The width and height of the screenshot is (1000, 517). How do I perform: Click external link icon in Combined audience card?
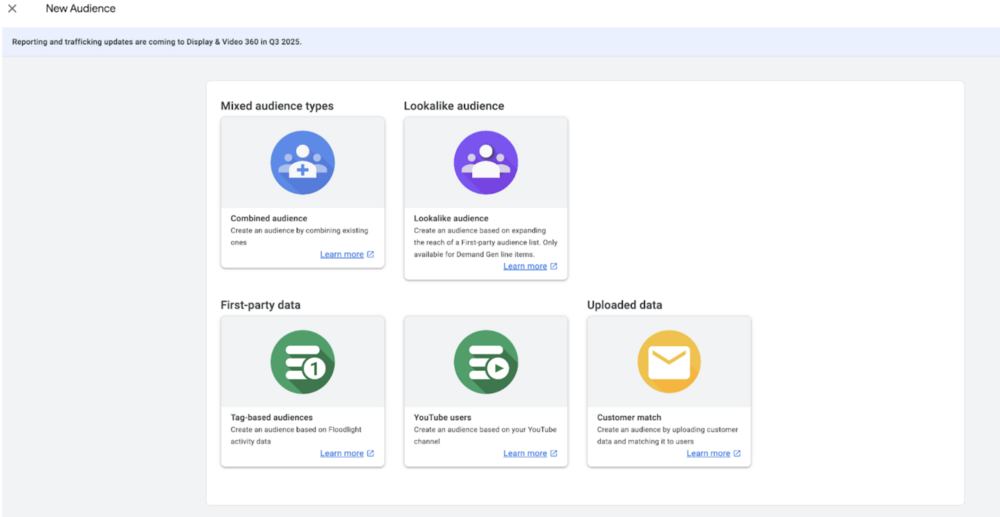point(371,254)
